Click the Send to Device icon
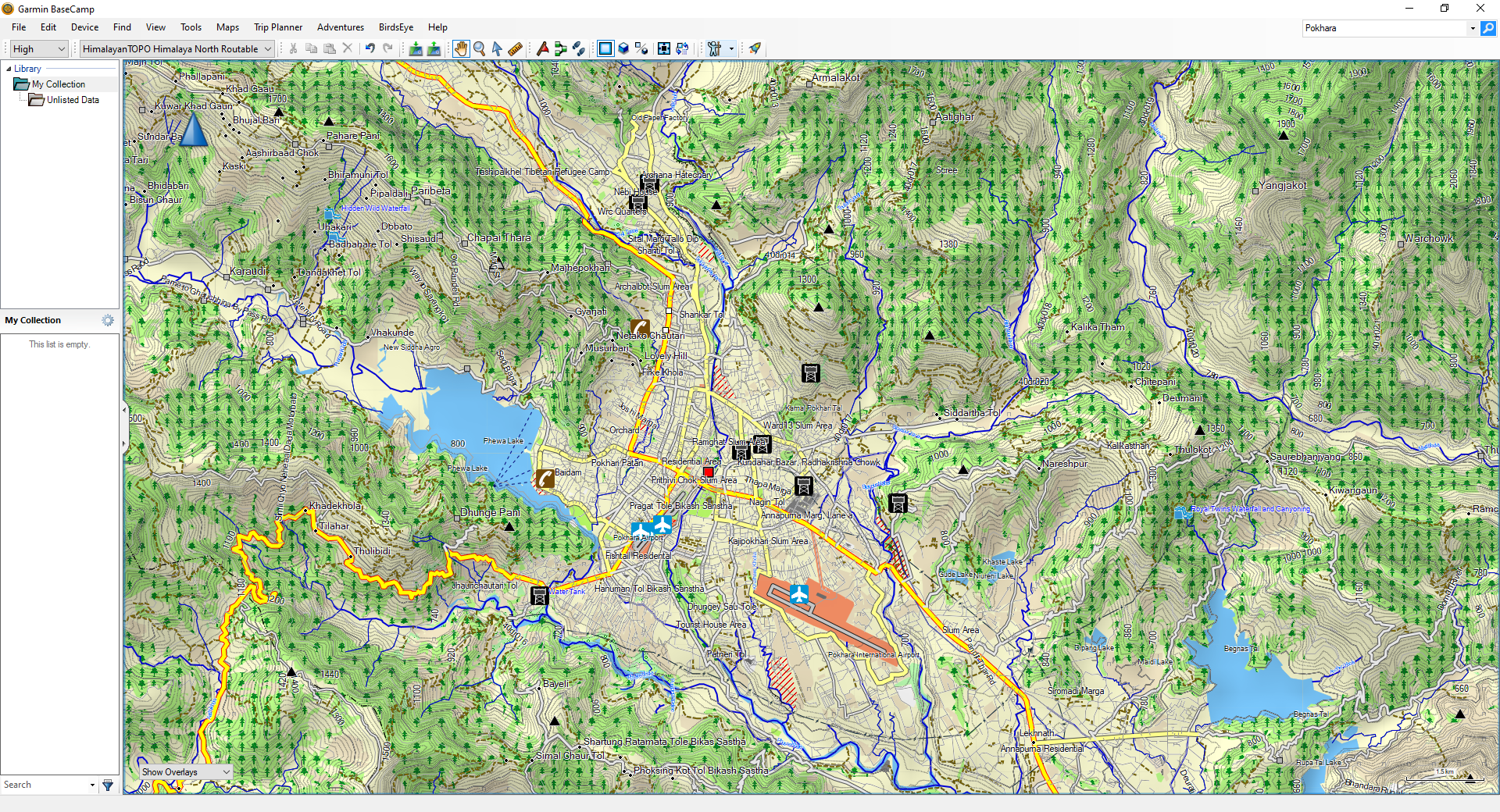1500x812 pixels. coord(416,48)
